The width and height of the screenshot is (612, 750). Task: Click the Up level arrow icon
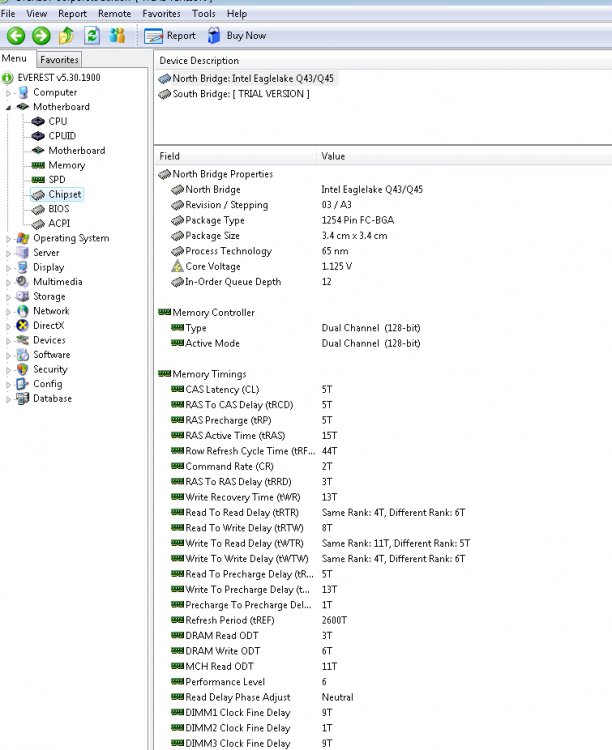67,36
